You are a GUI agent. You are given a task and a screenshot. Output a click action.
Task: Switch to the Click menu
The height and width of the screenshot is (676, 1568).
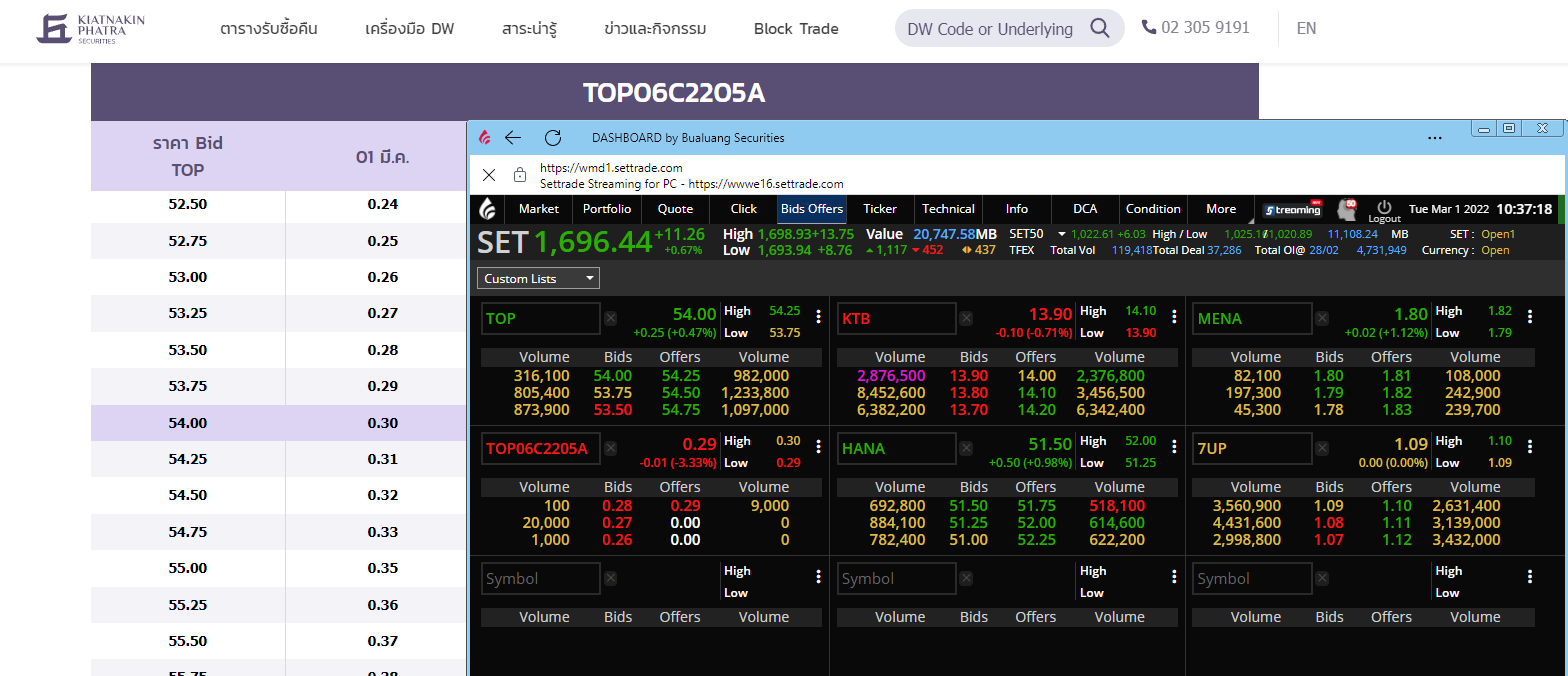(744, 209)
